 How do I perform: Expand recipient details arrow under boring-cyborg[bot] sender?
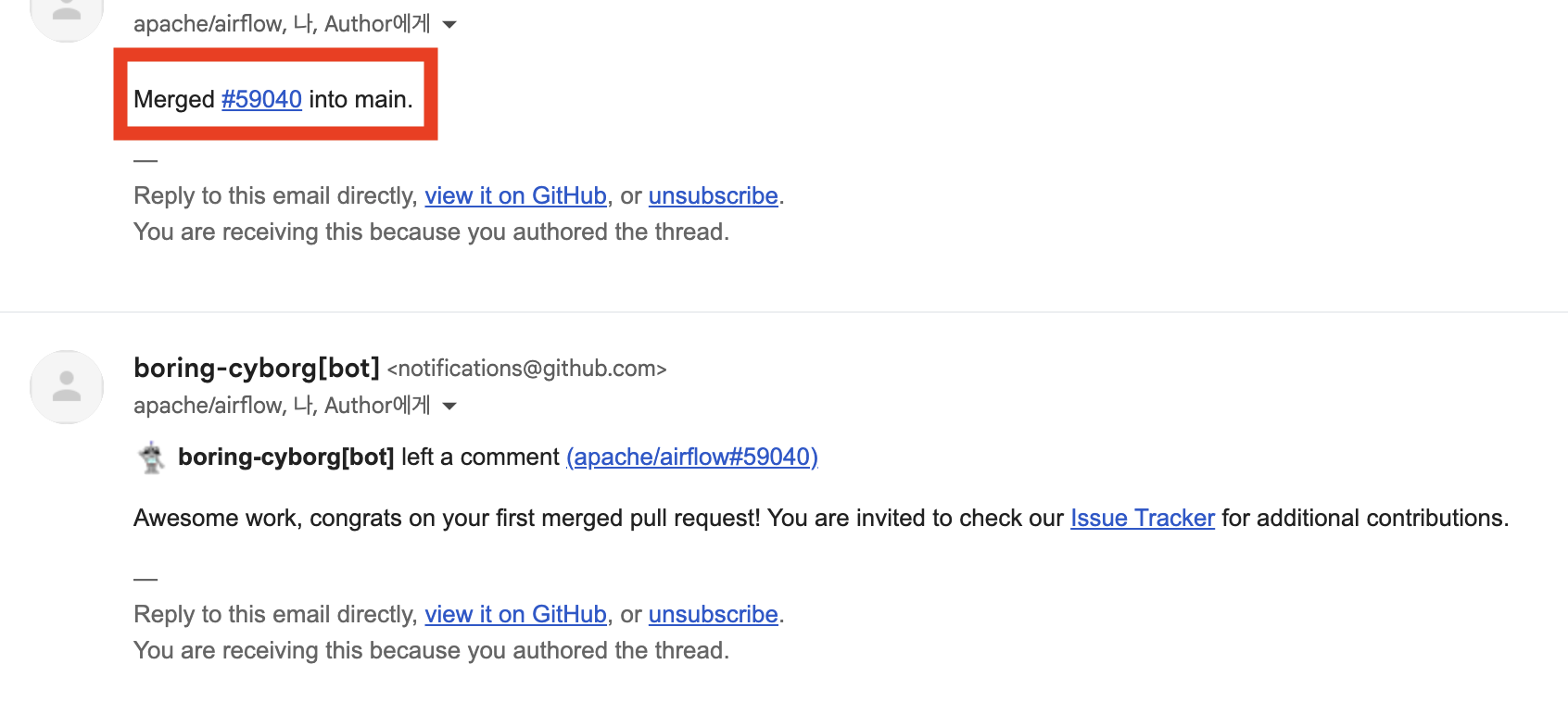(449, 407)
